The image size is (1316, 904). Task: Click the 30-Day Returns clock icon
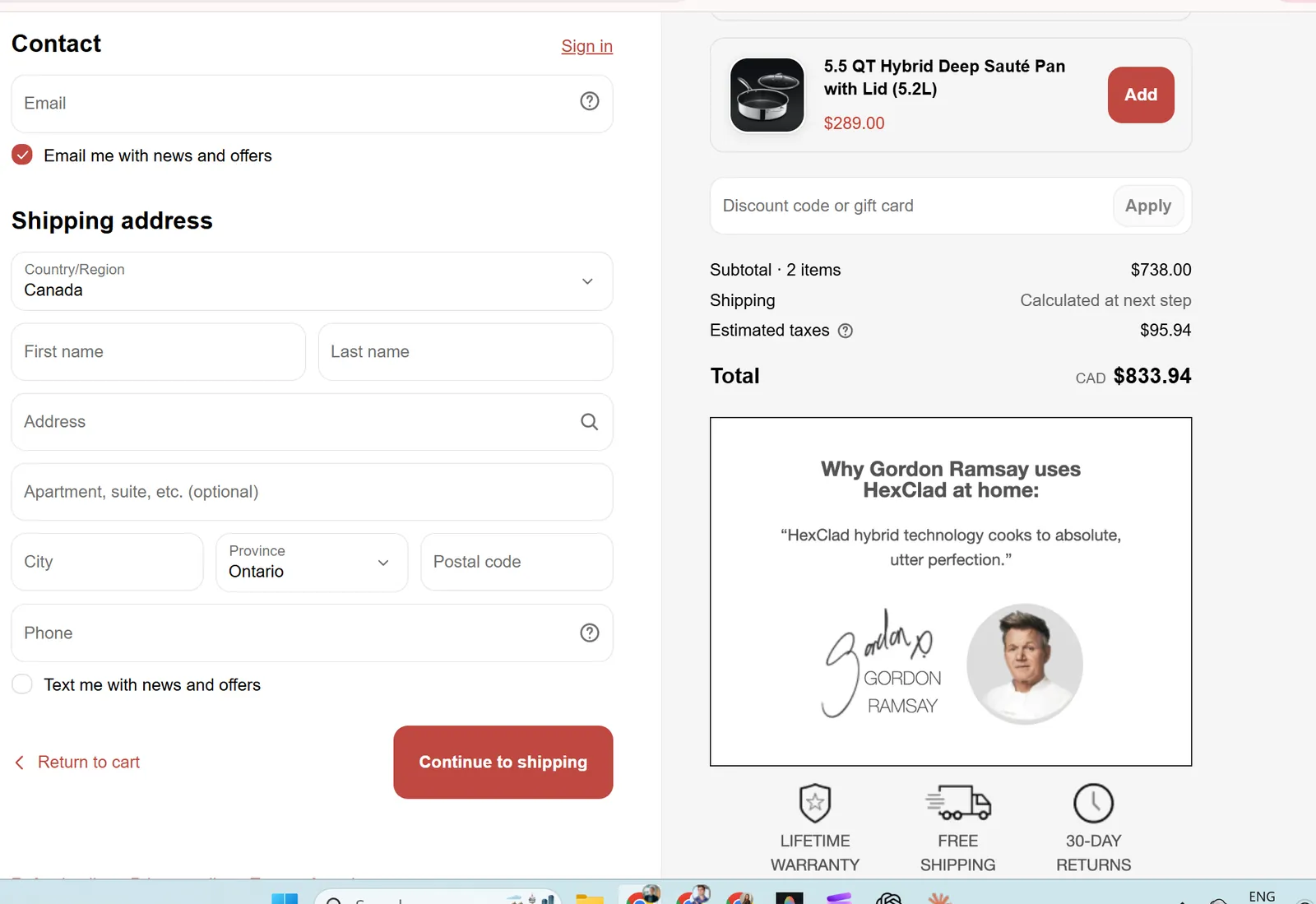point(1094,804)
